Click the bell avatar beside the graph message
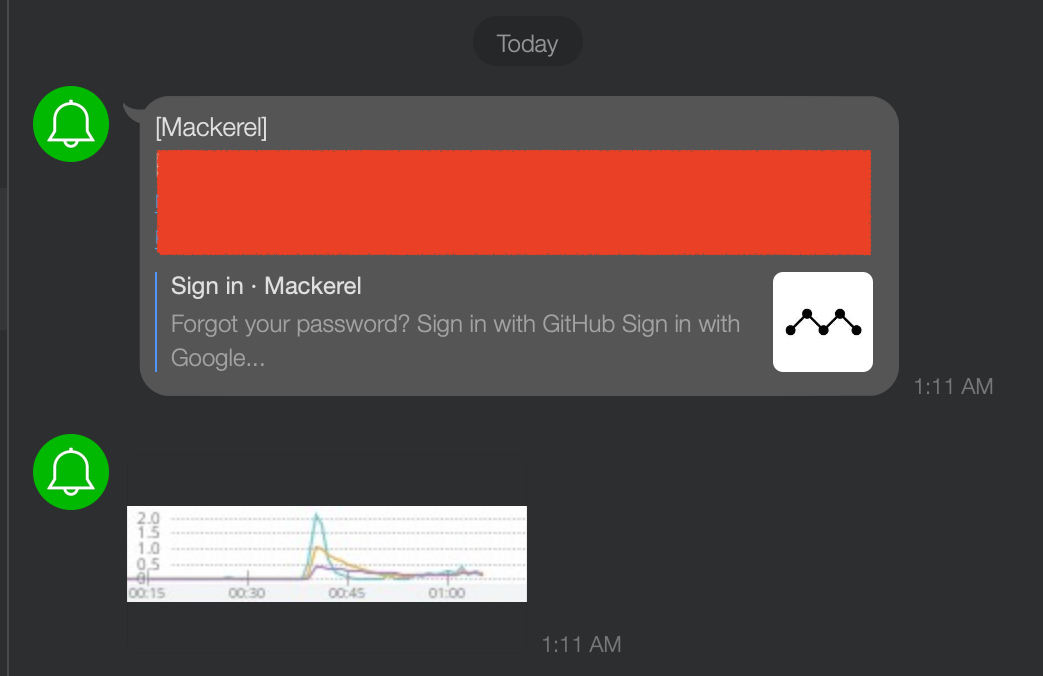 click(70, 471)
